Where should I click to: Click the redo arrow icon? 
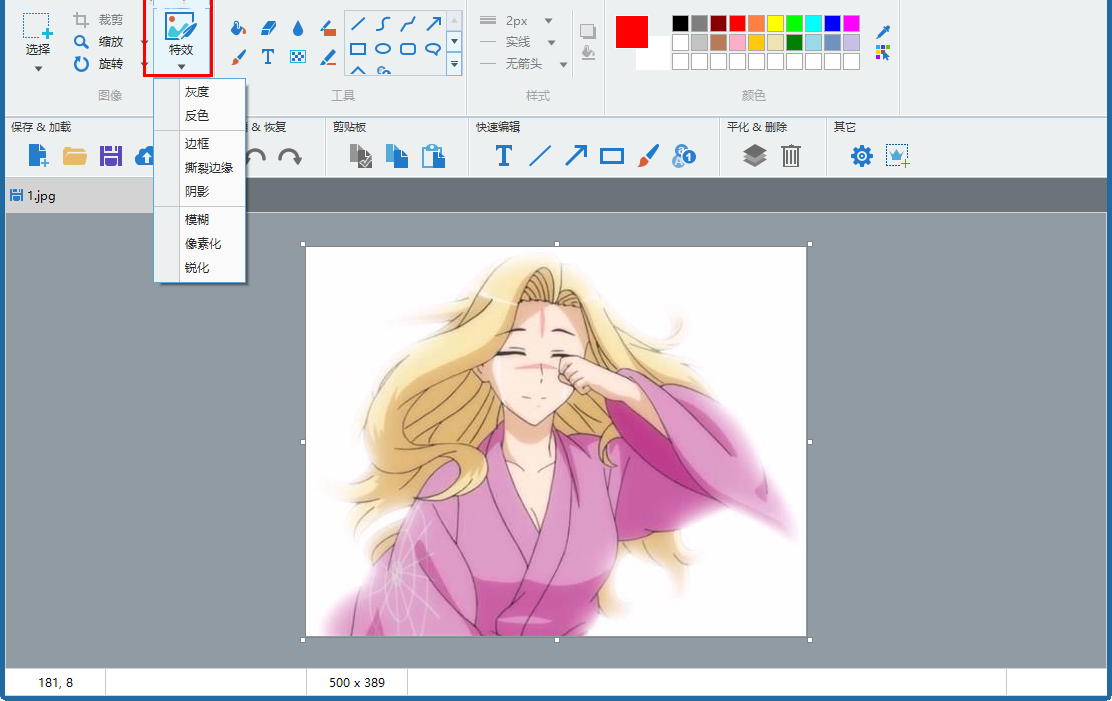tap(289, 156)
